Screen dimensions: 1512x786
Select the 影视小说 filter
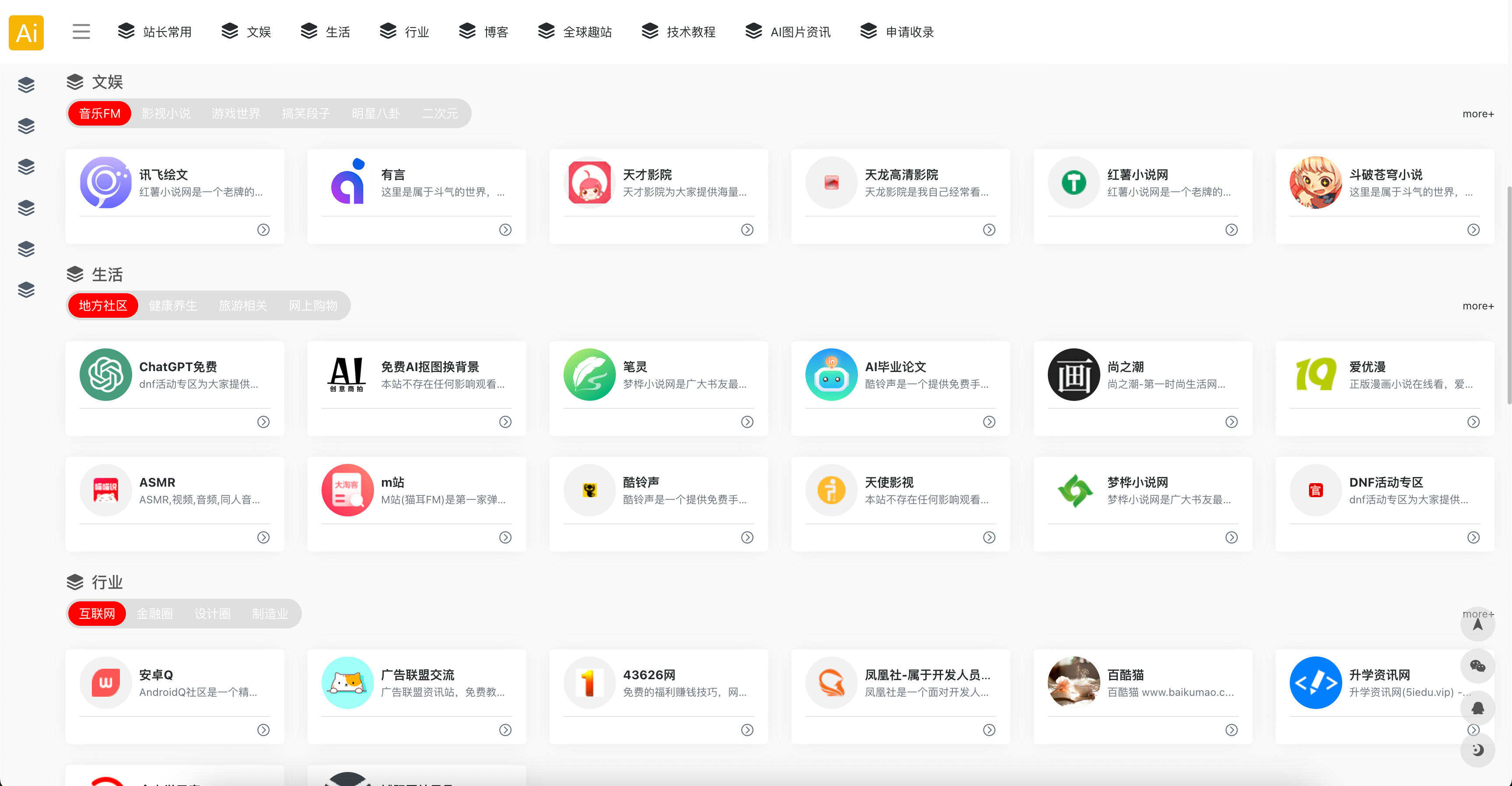(166, 113)
